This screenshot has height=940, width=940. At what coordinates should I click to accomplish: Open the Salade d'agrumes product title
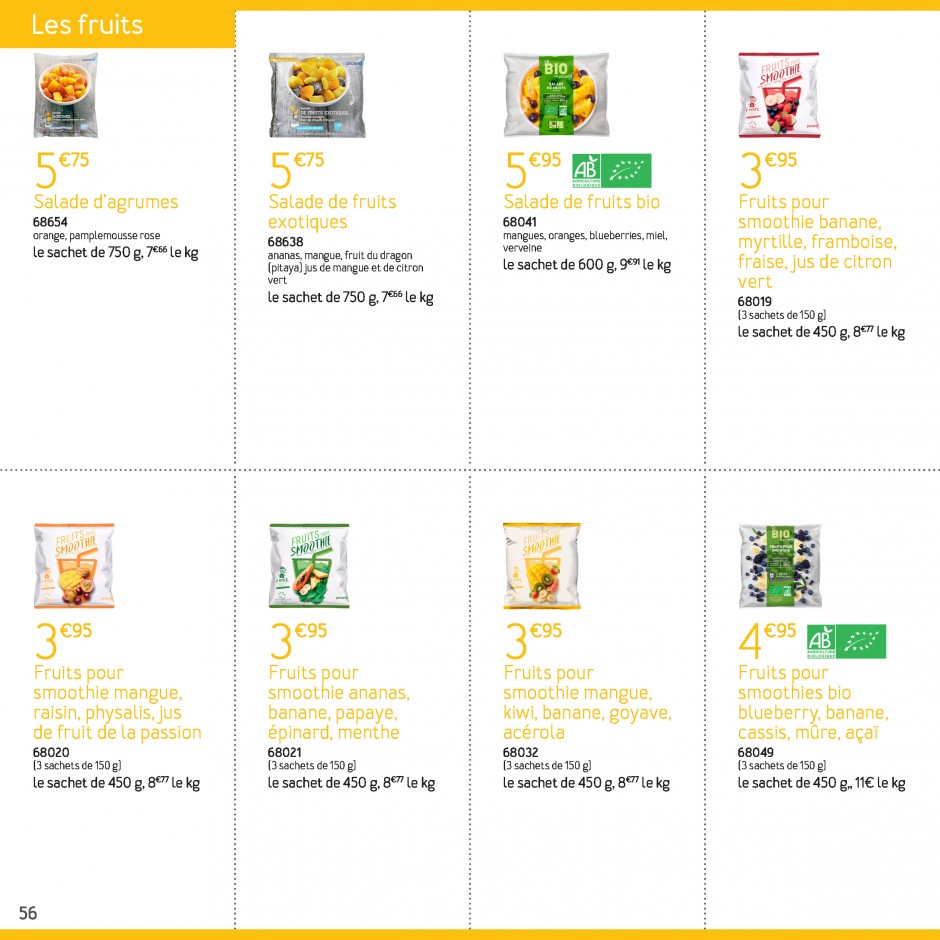(x=106, y=202)
